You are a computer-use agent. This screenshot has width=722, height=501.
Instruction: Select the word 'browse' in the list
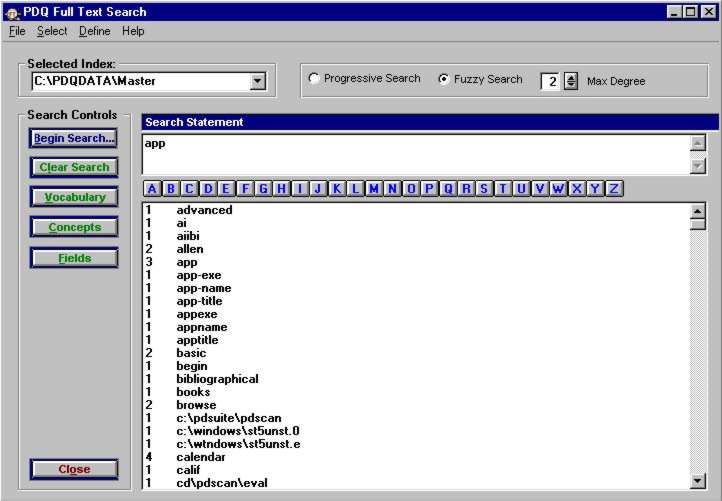coord(196,405)
